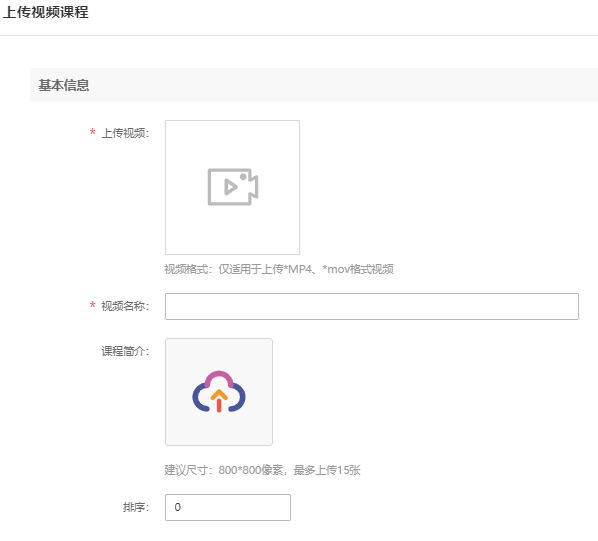Focus the 视频名称 text field
The height and width of the screenshot is (541, 598).
point(372,306)
